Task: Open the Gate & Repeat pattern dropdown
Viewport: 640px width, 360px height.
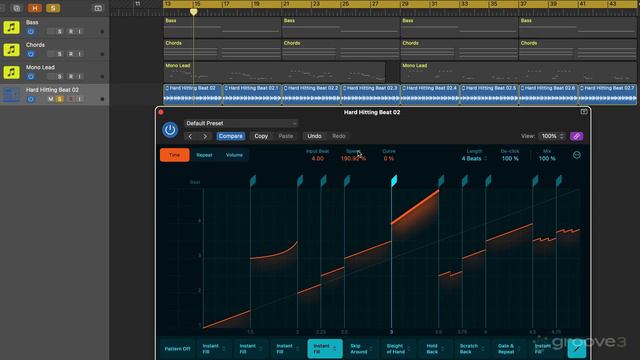Action: point(509,349)
